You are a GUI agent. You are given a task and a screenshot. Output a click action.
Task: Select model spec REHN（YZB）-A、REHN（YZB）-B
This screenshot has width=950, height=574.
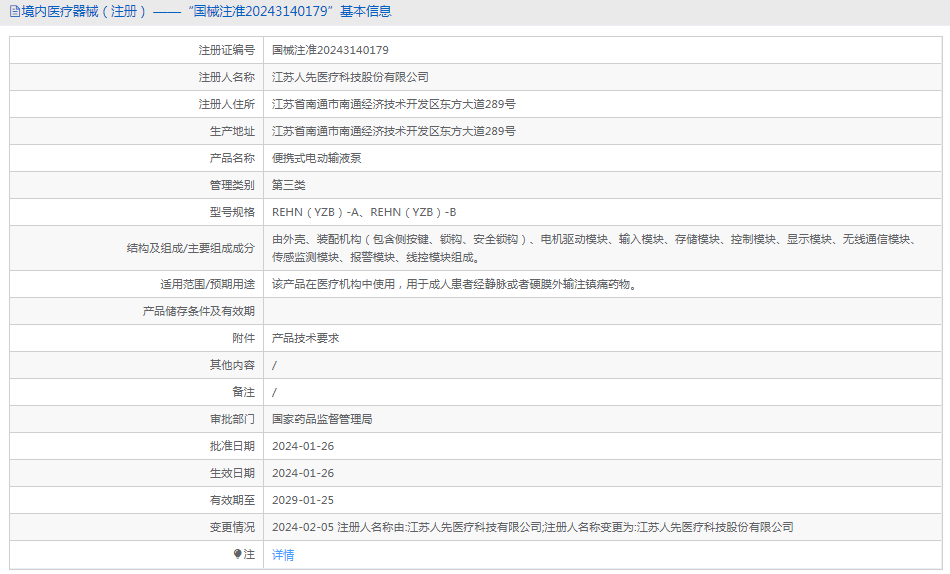point(364,212)
